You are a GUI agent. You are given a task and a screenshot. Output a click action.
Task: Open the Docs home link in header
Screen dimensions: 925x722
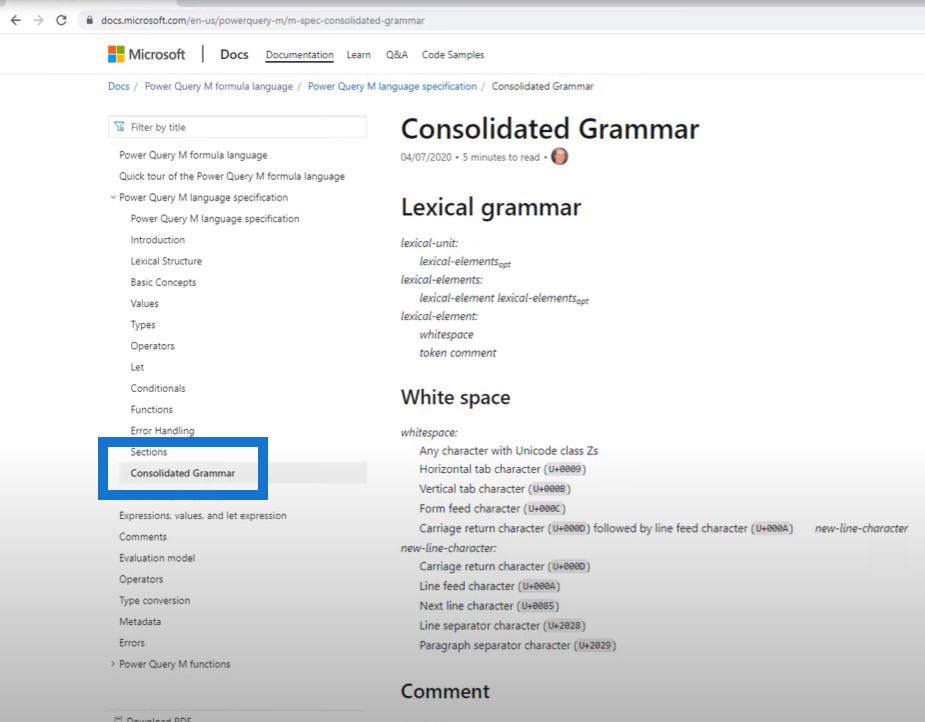point(234,54)
